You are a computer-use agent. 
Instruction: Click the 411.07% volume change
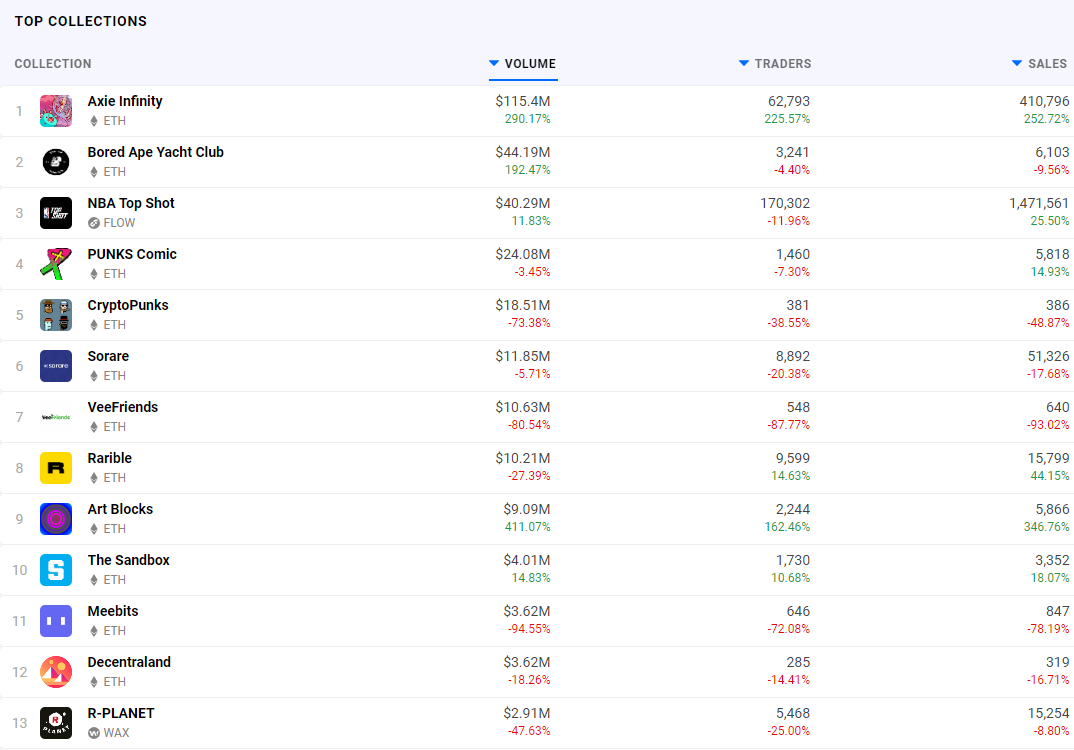[527, 527]
